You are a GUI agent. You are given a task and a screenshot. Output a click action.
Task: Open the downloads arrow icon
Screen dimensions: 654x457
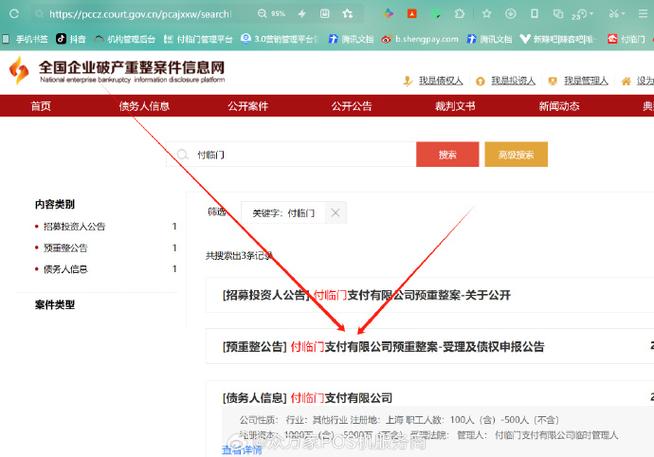pyautogui.click(x=510, y=14)
